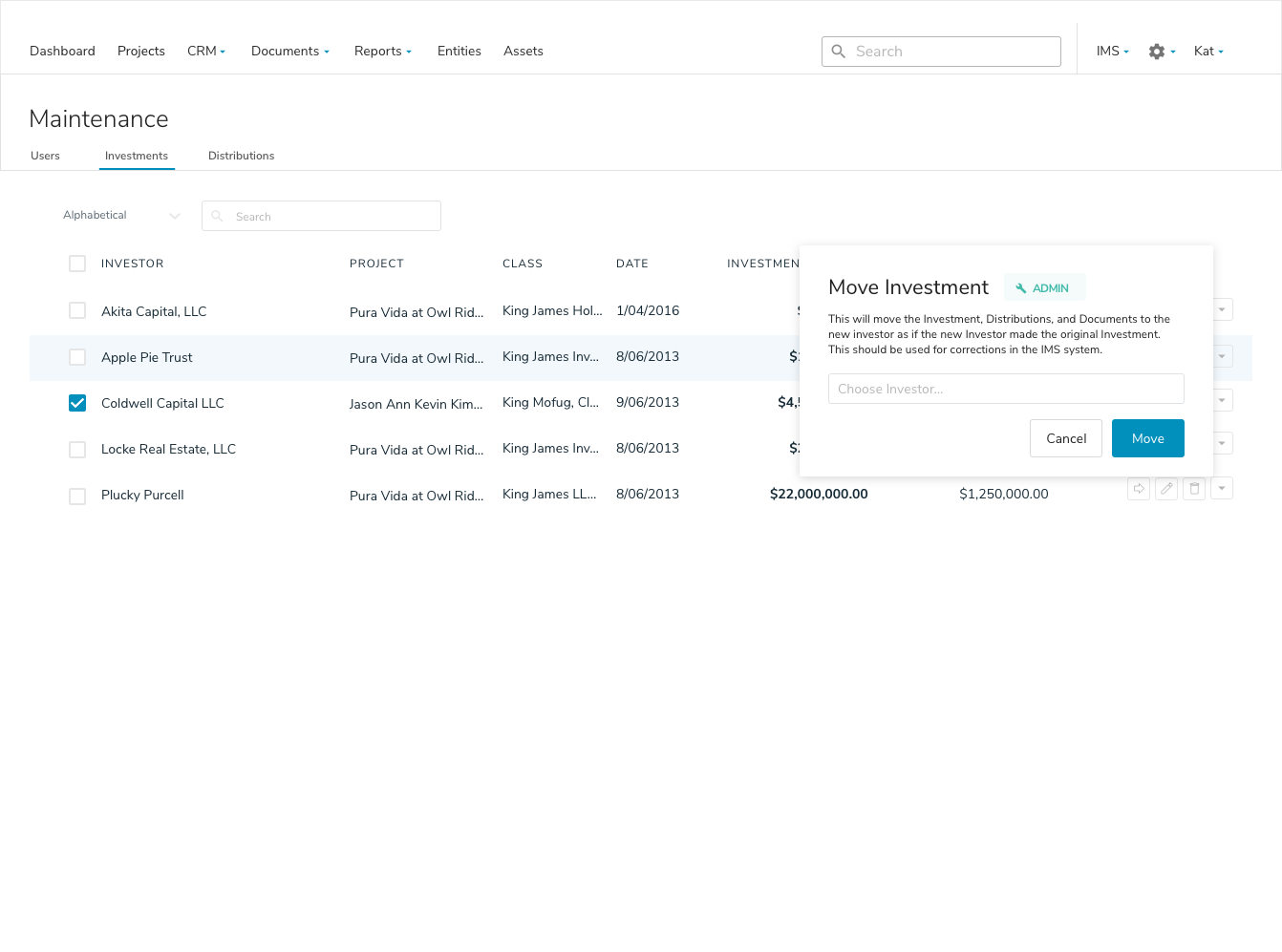Click the move arrow icon for Plucky Purcell
This screenshot has height=952, width=1282.
point(1139,489)
